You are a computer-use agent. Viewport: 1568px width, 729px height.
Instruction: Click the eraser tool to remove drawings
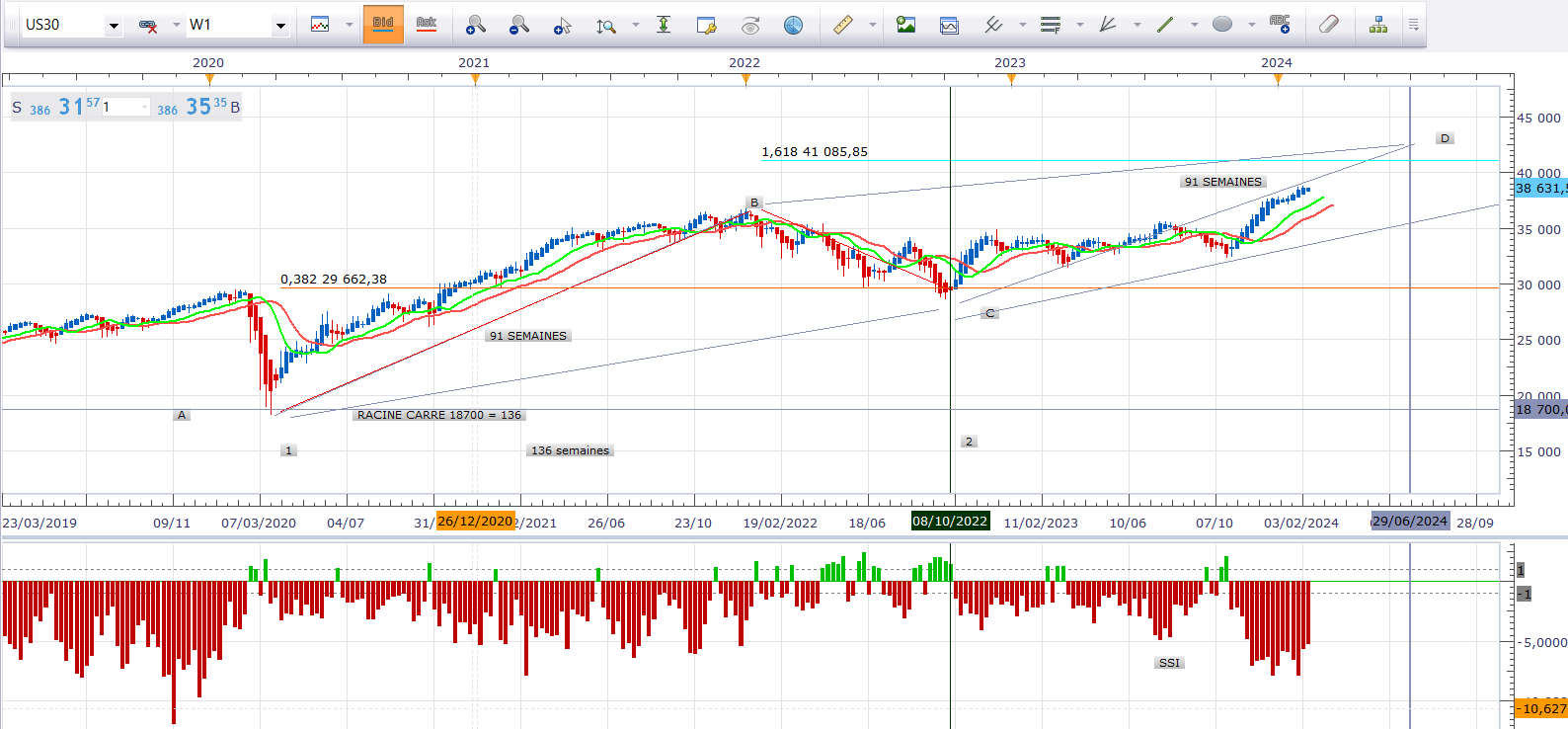1329,25
